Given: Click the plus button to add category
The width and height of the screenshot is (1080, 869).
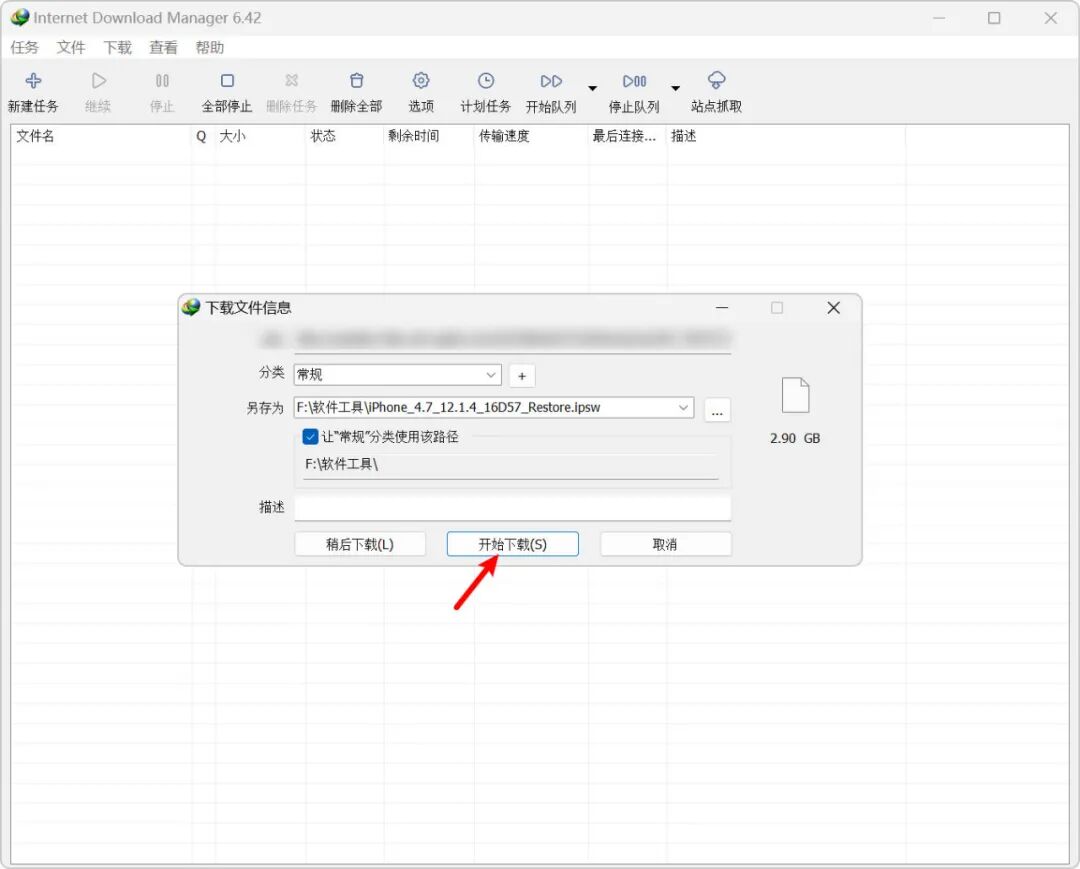Looking at the screenshot, I should [522, 376].
